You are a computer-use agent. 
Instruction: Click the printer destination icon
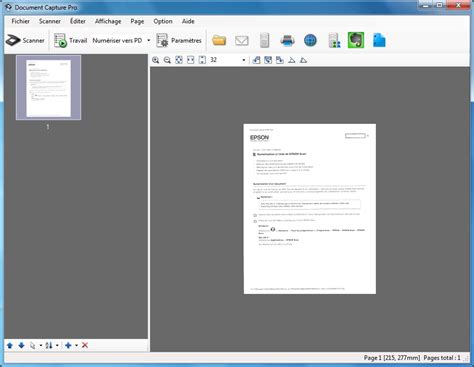tap(287, 41)
